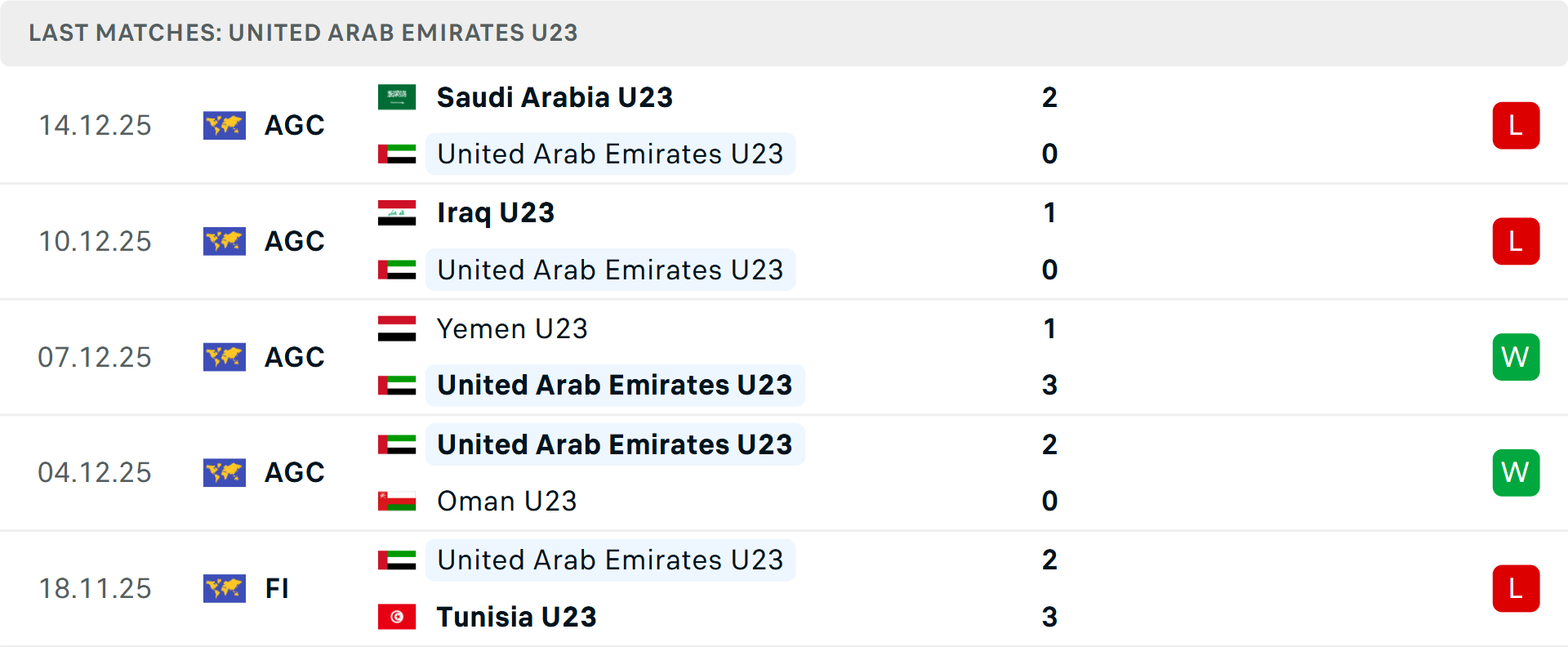The image size is (1568, 647).
Task: Click the Tunisia flag icon
Action: pos(397,617)
